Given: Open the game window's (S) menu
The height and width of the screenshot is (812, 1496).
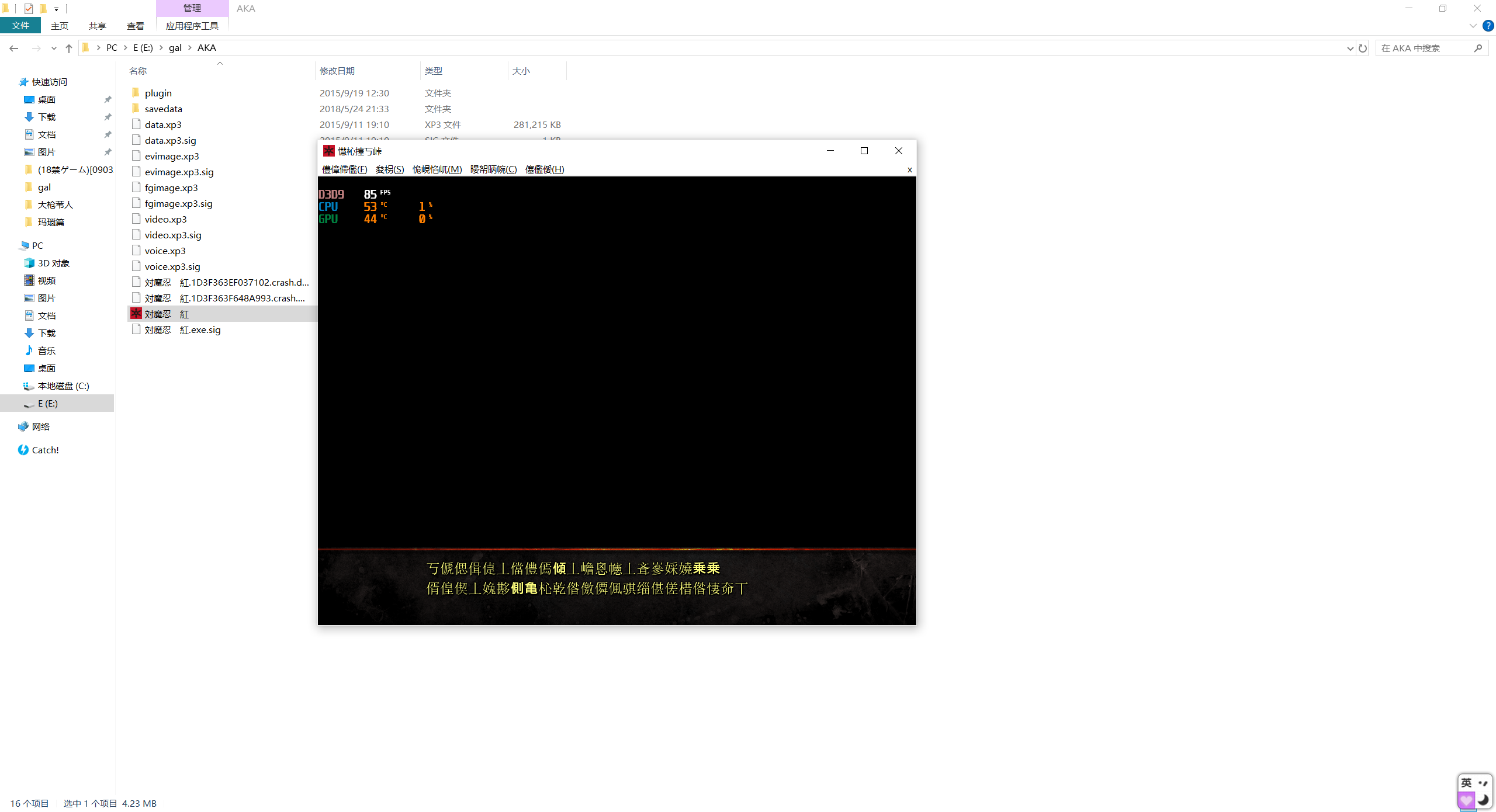Looking at the screenshot, I should pos(390,169).
